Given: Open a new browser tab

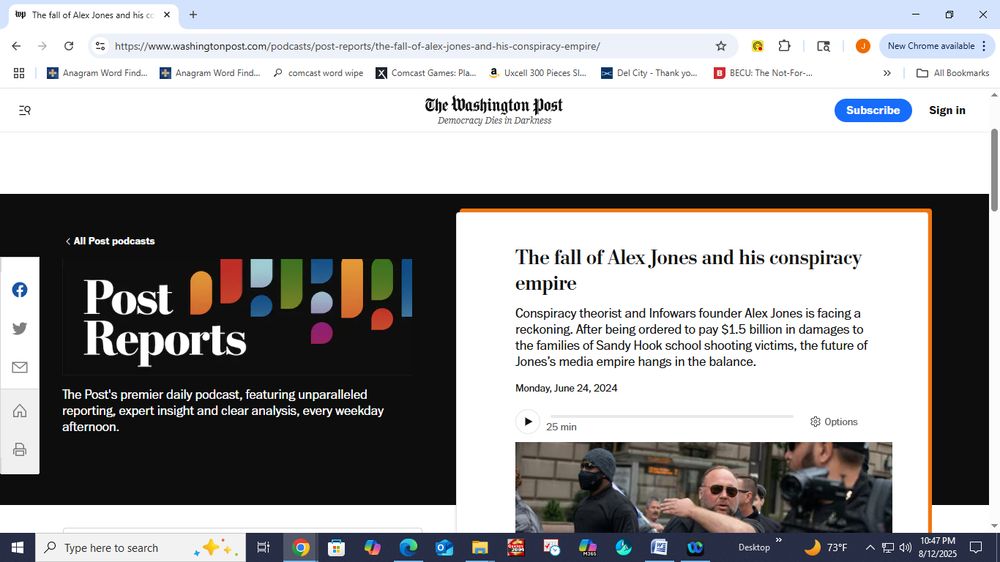Looking at the screenshot, I should tap(193, 15).
